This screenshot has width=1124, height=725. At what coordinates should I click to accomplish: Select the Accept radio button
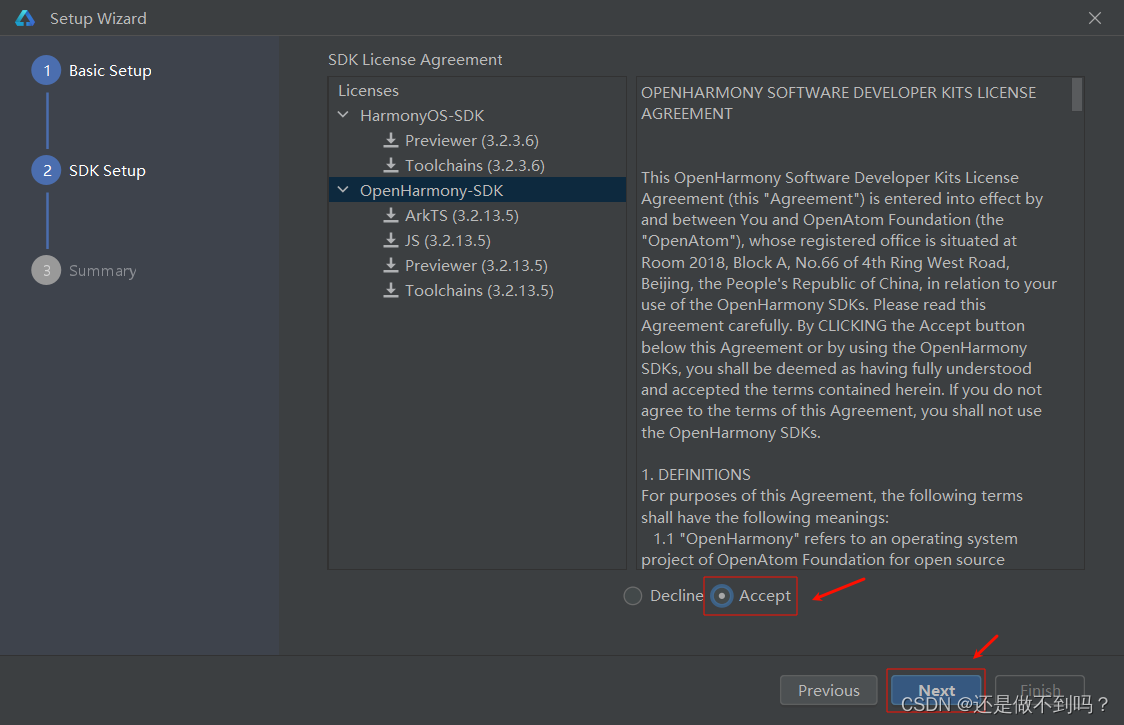(722, 596)
